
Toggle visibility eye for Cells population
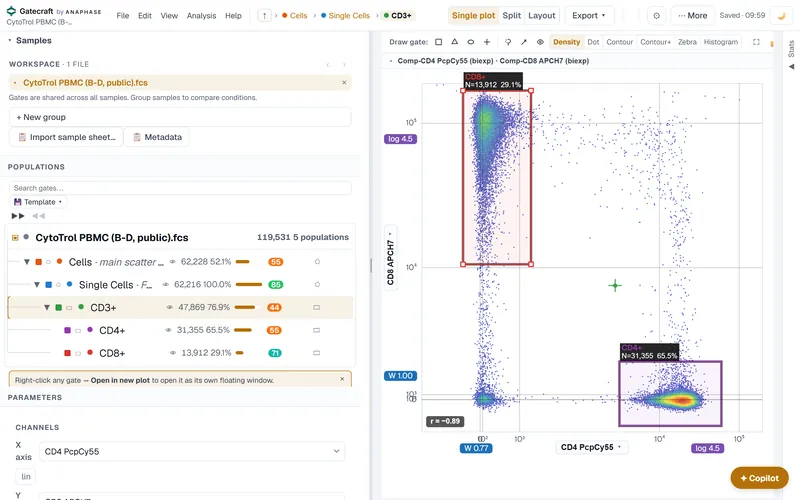(172, 262)
